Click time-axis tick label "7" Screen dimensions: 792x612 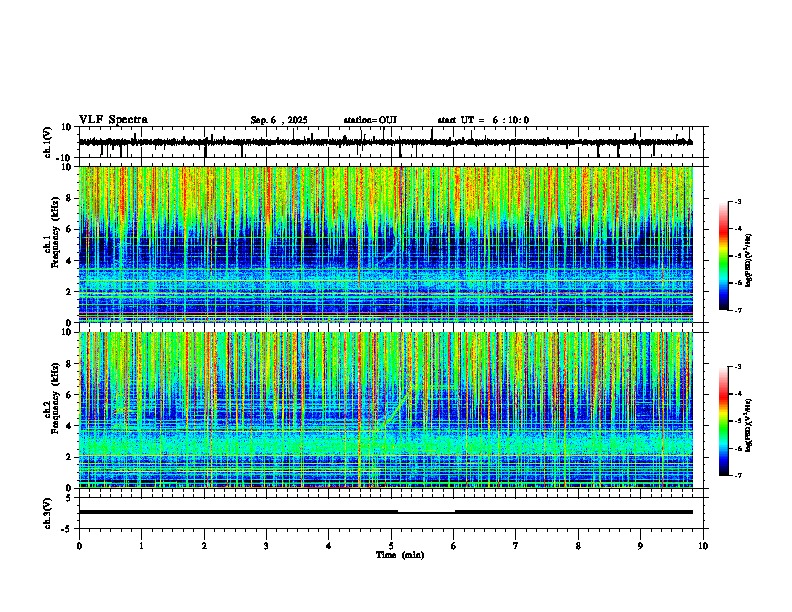tap(516, 546)
